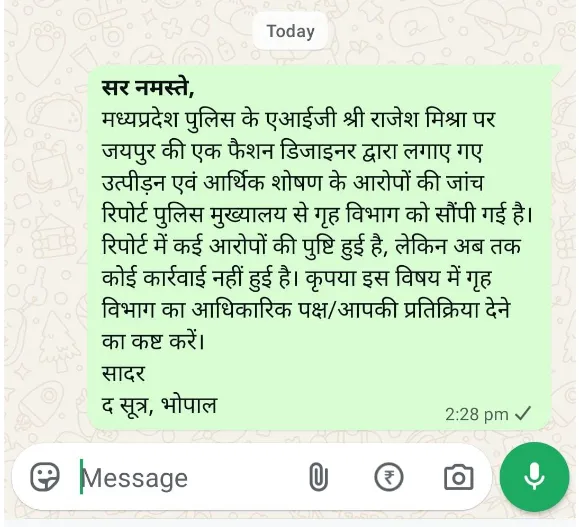
Task: Tap the green microphone voice-message button
Action: 534,477
